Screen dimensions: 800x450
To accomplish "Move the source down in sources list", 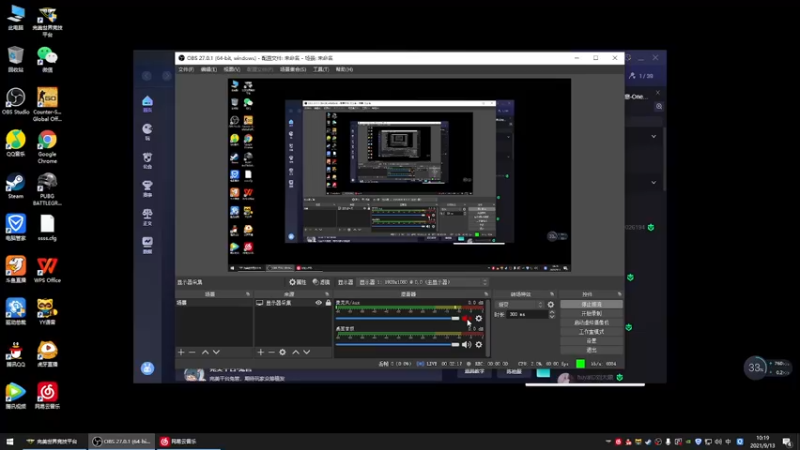I will click(x=307, y=352).
